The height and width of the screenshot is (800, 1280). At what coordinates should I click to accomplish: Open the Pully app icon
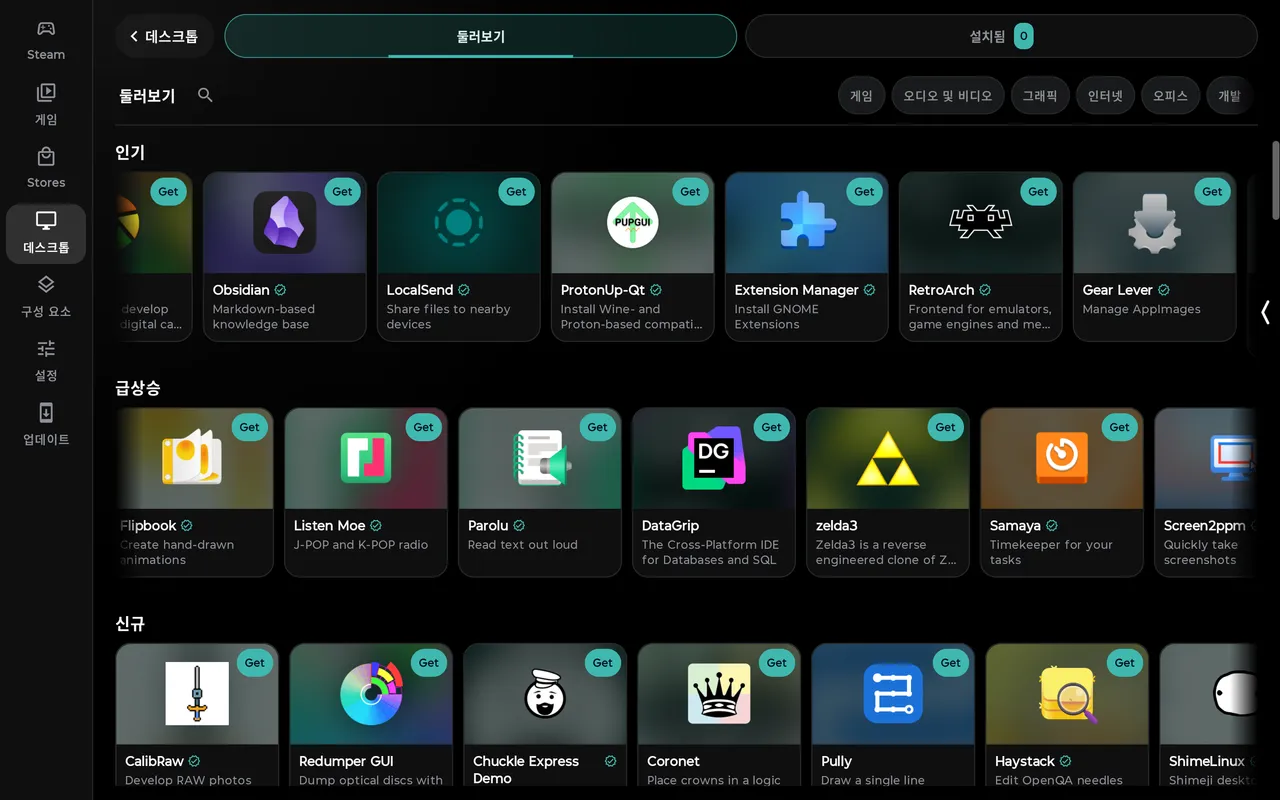893,694
